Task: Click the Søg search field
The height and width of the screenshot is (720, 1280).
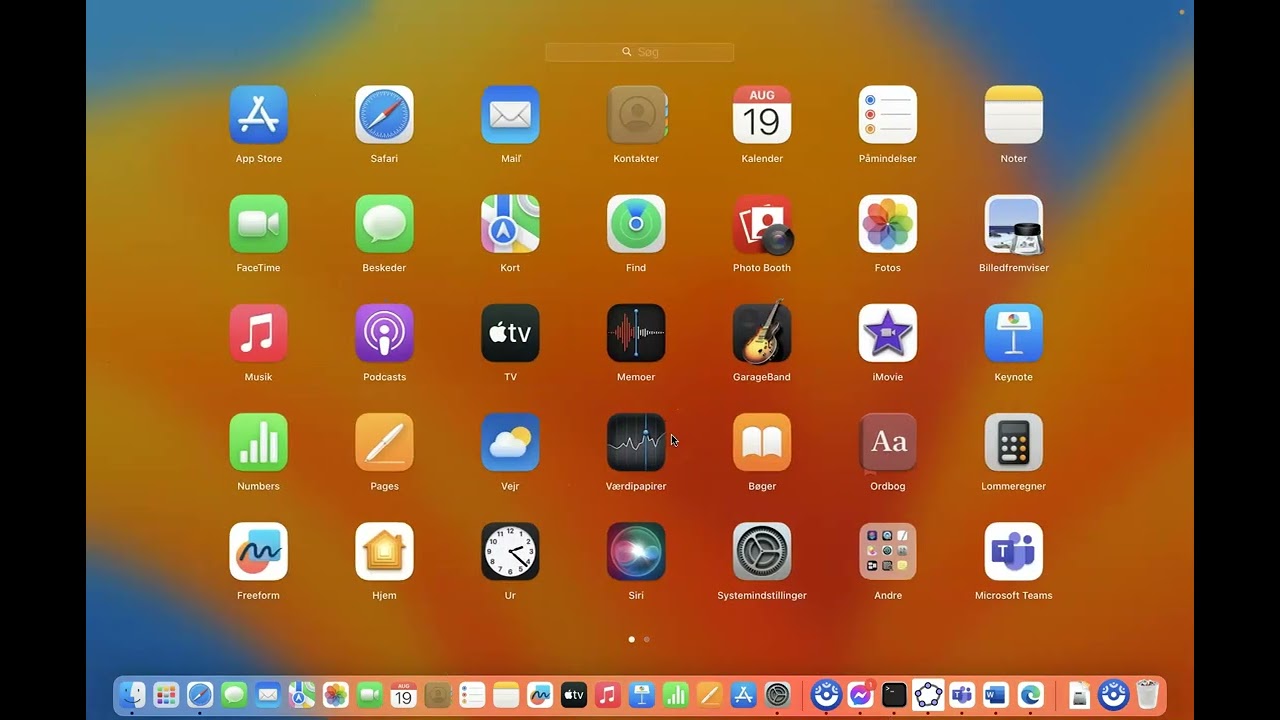Action: [639, 52]
